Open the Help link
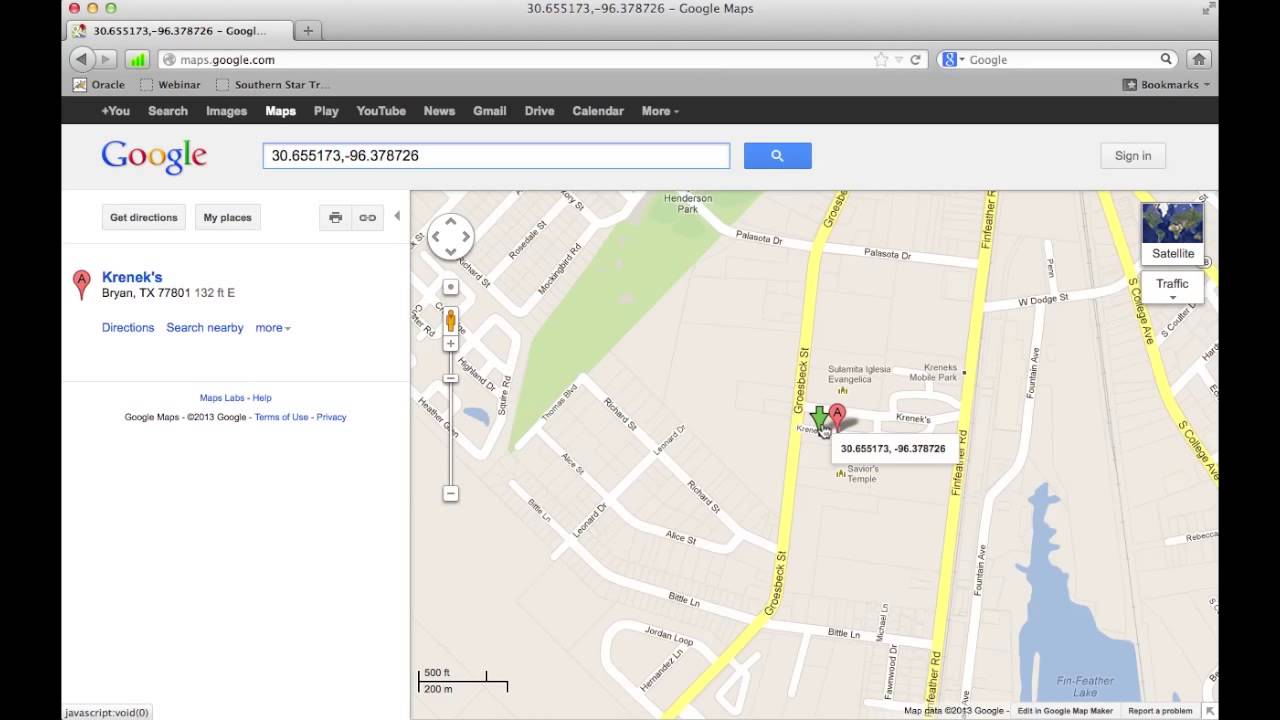Viewport: 1280px width, 720px height. tap(262, 398)
